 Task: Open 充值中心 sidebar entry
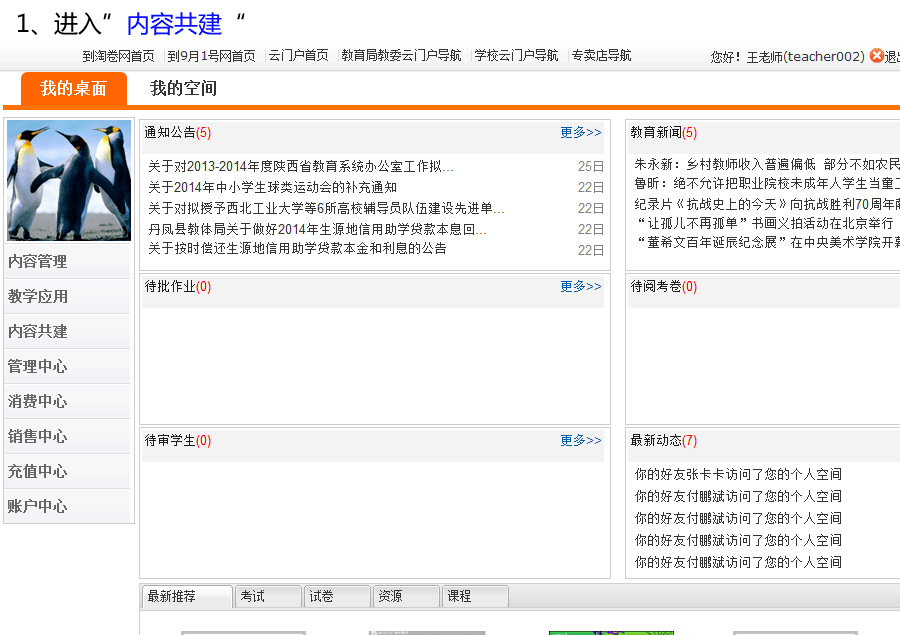pos(38,471)
